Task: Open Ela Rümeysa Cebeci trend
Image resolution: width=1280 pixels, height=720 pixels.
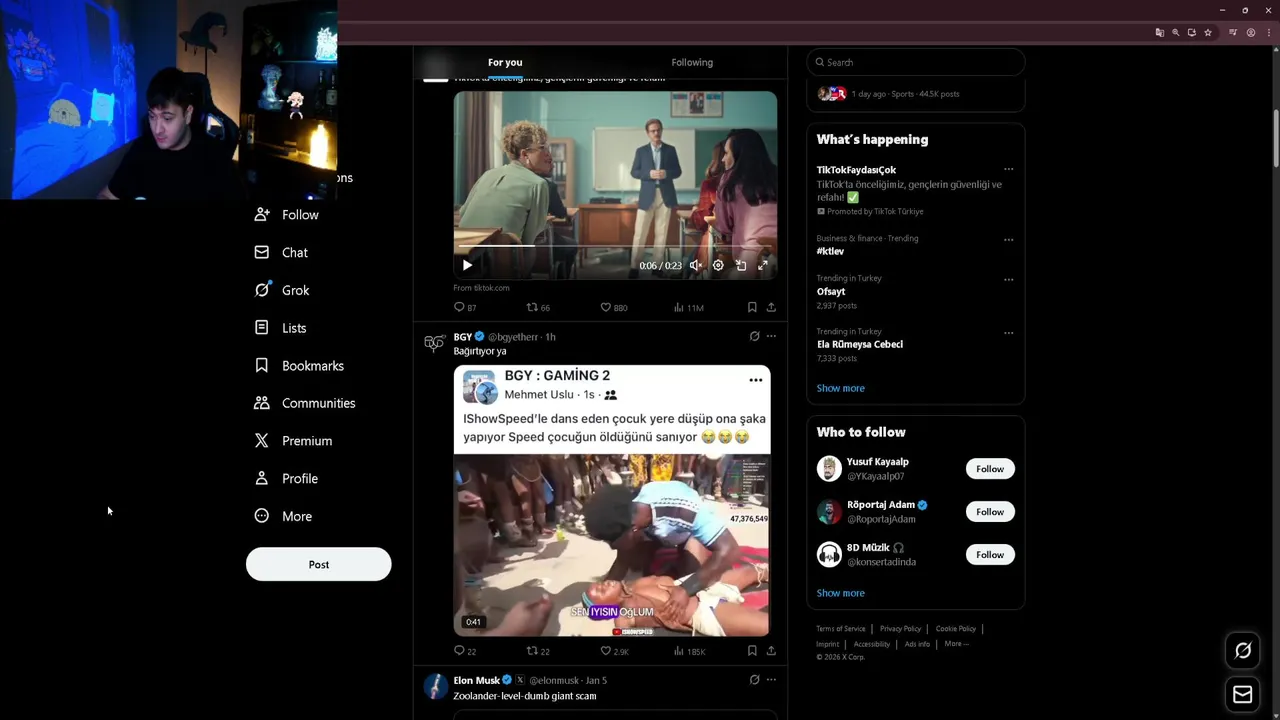Action: (860, 344)
